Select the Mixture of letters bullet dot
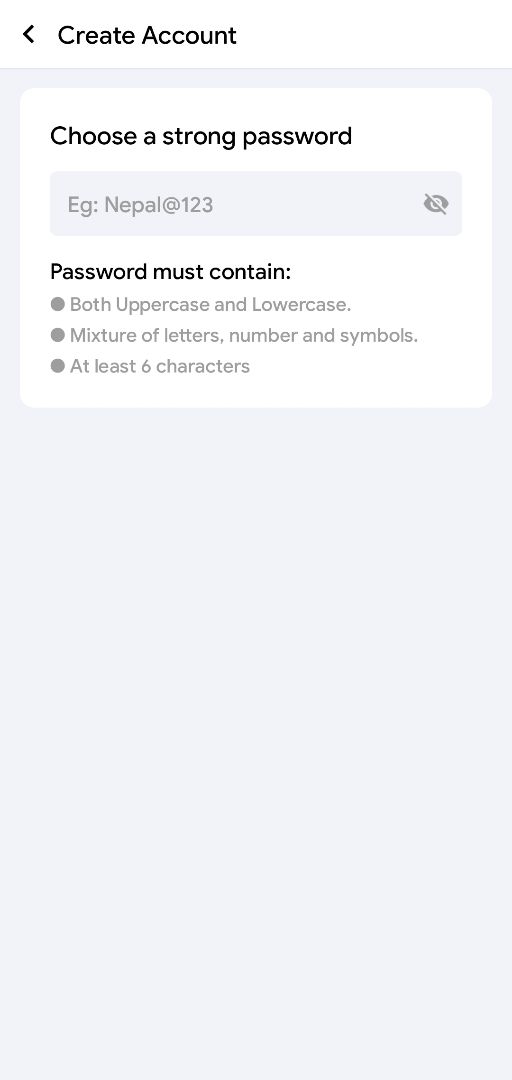The image size is (512, 1080). pyautogui.click(x=58, y=335)
